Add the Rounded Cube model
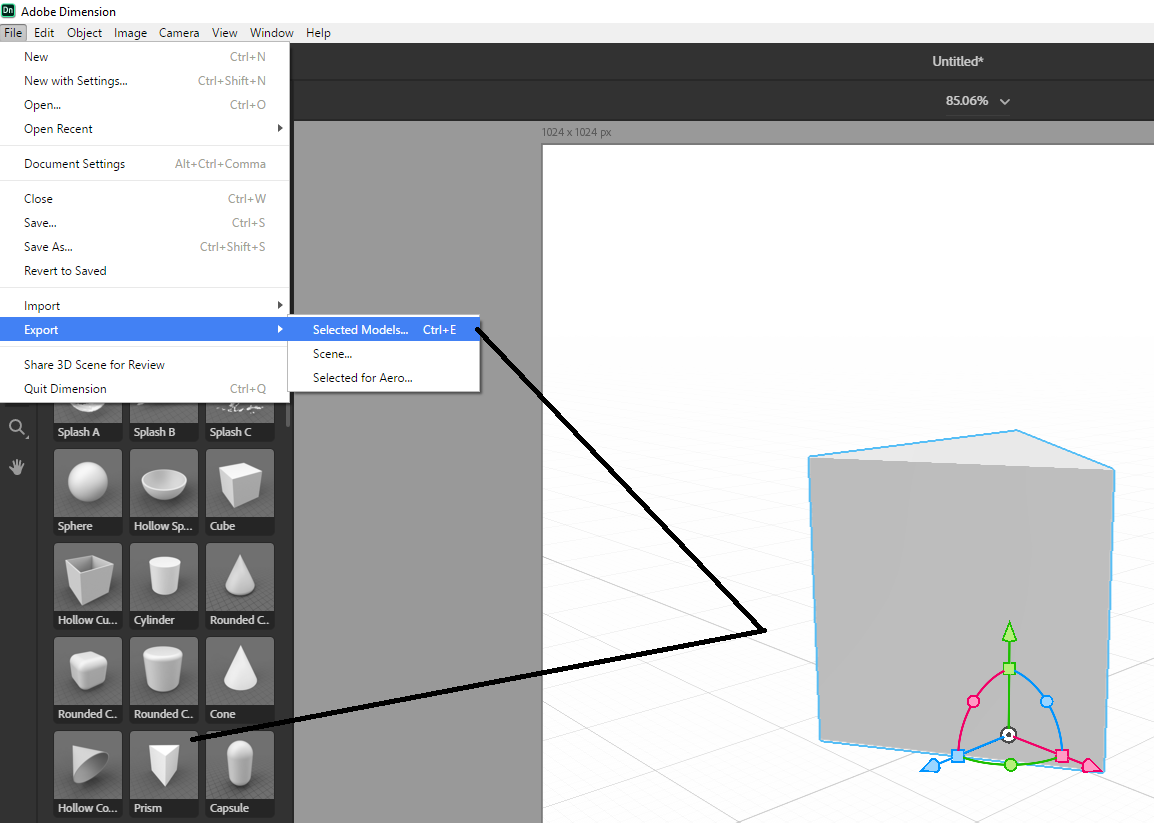1154x823 pixels. (87, 670)
